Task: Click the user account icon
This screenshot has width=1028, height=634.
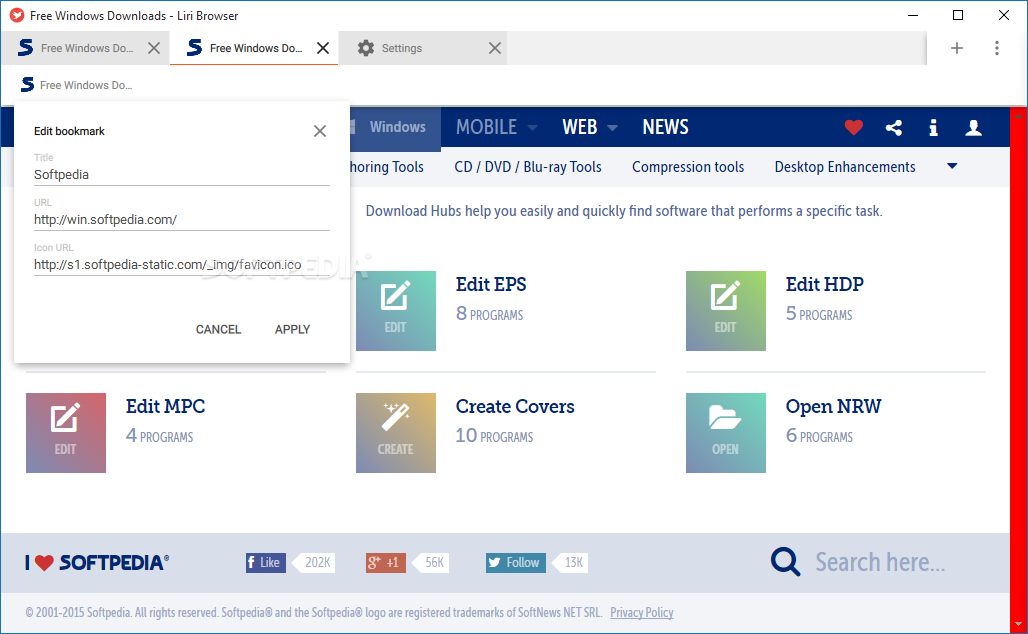Action: click(x=974, y=127)
